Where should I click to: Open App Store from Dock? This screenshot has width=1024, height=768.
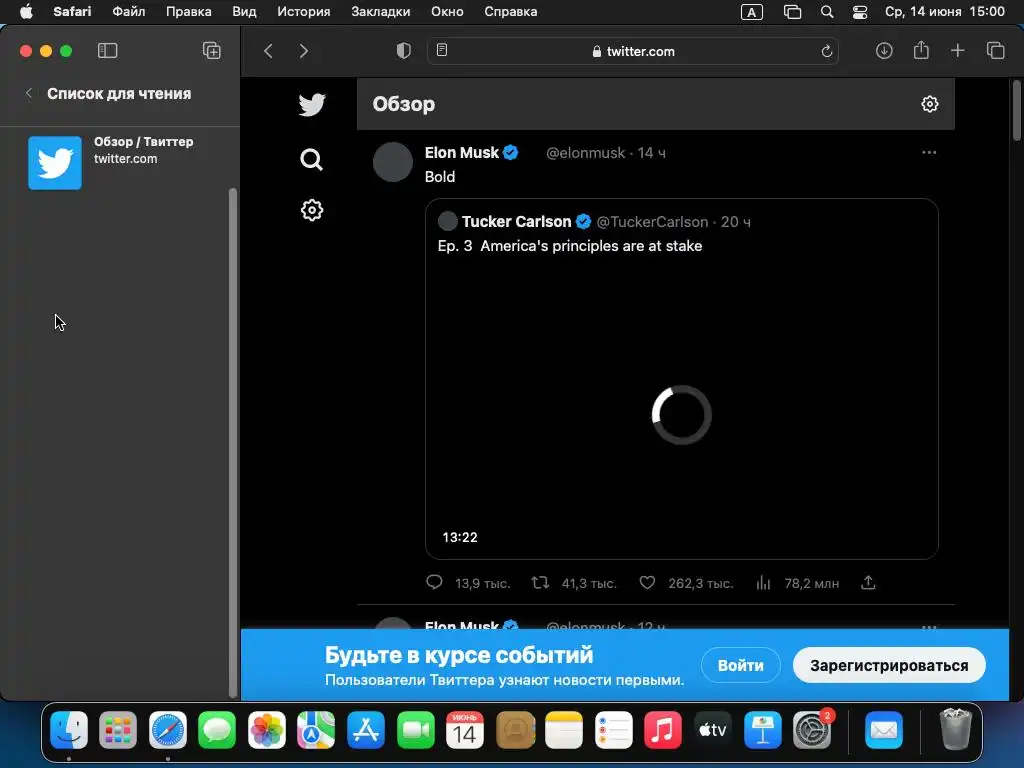click(366, 729)
